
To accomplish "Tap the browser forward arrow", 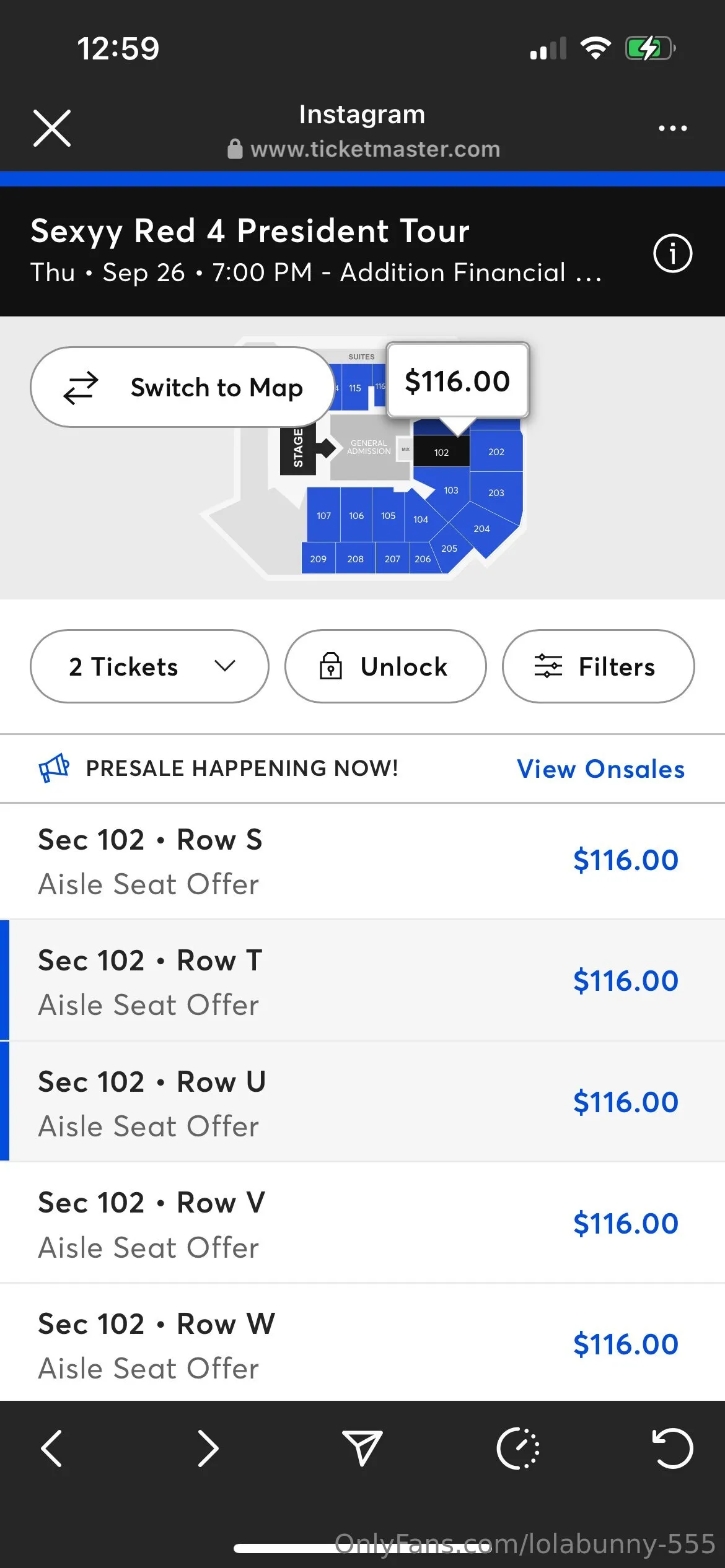I will 208,1448.
